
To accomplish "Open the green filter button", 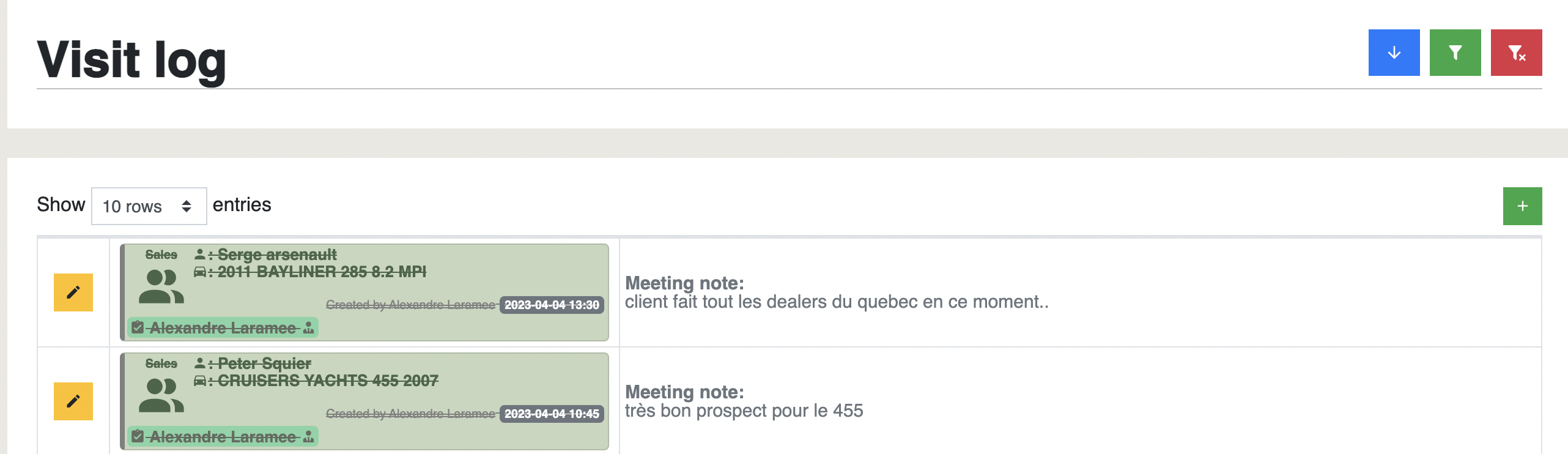I will [x=1455, y=53].
